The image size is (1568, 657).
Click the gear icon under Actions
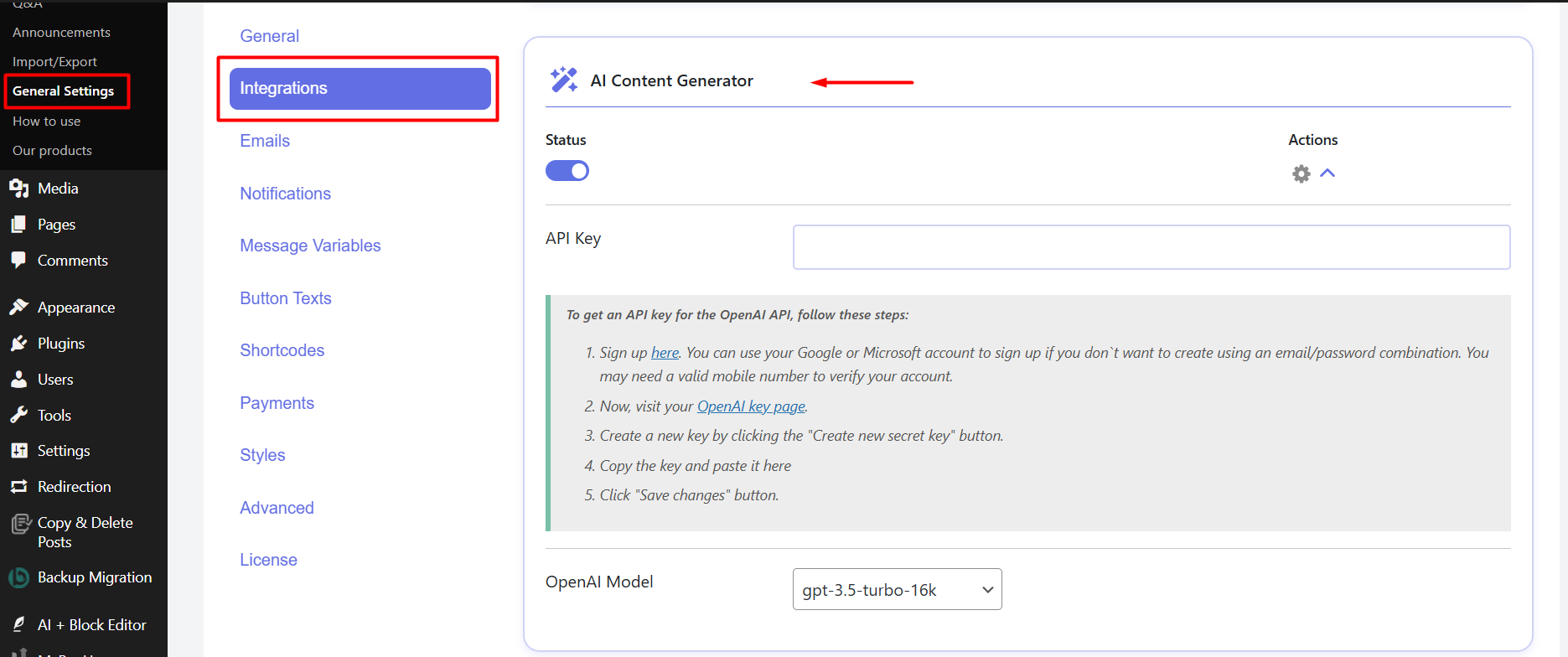[1301, 173]
